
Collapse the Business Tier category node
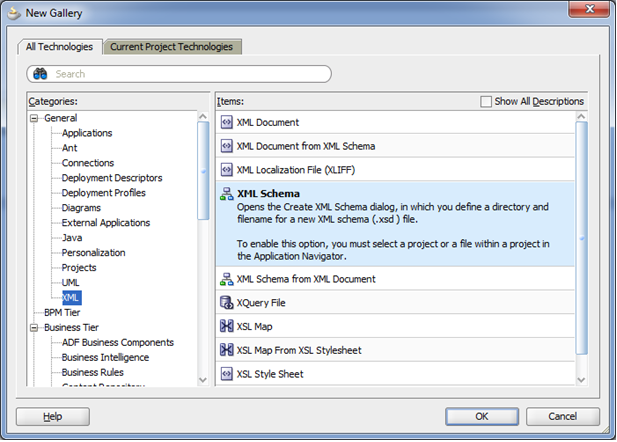pos(35,327)
